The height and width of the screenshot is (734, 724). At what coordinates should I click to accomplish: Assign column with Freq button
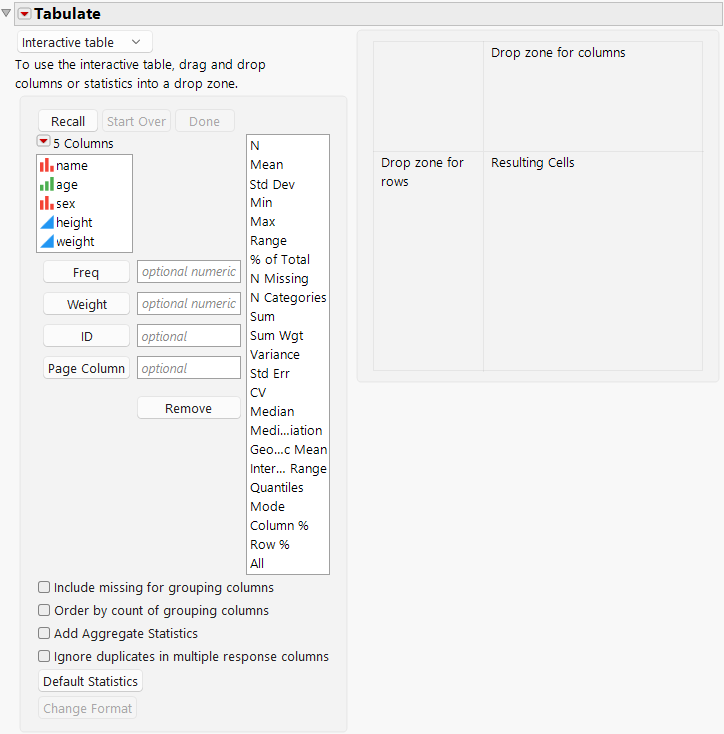[86, 272]
